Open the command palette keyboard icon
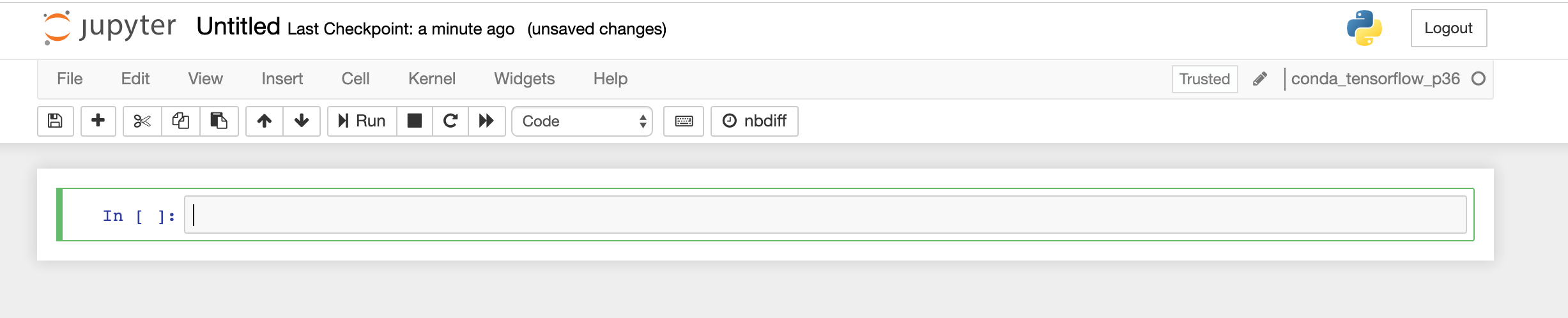This screenshot has height=318, width=1568. (684, 121)
